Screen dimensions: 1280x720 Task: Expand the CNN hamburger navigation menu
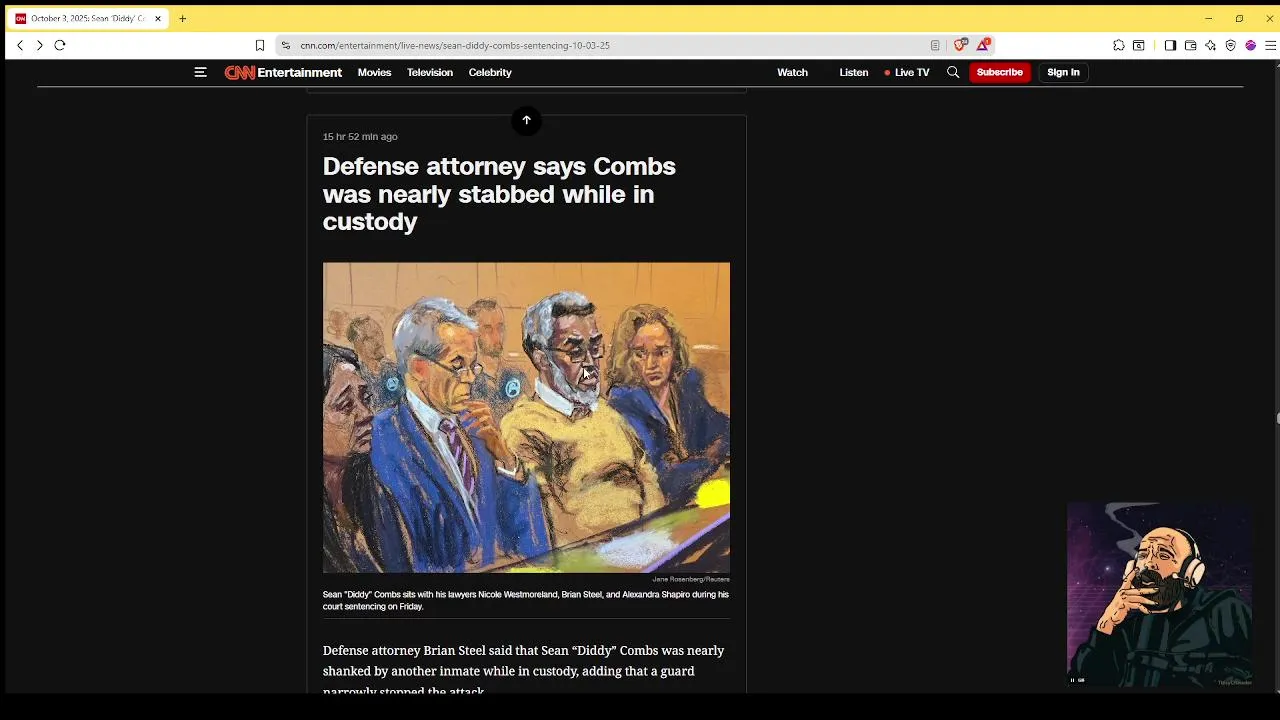201,72
